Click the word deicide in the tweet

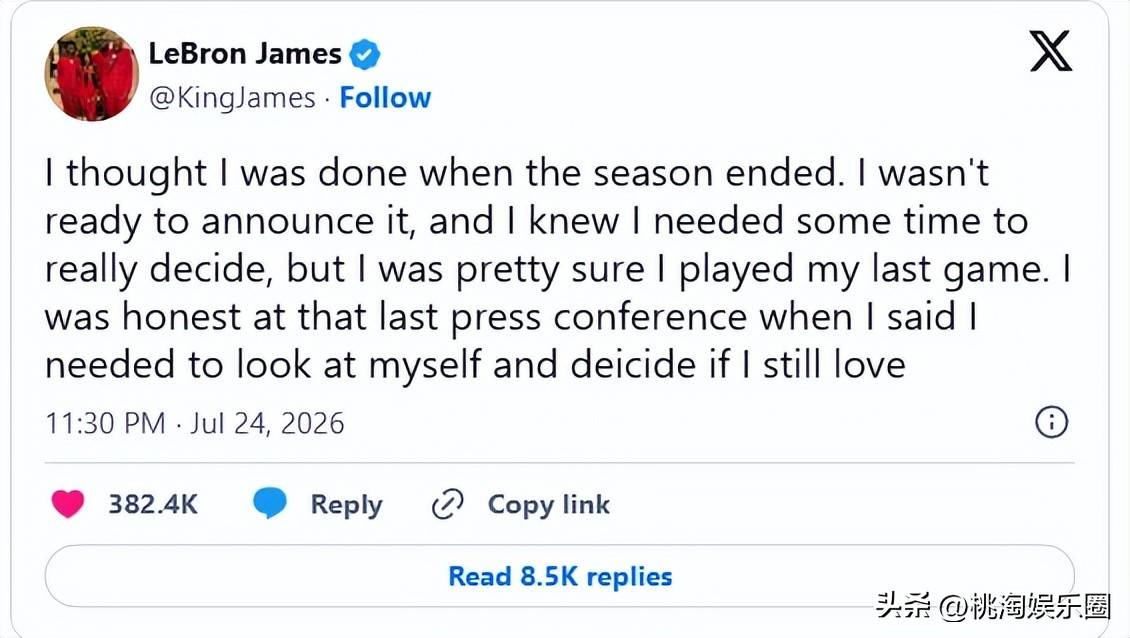pyautogui.click(x=633, y=364)
